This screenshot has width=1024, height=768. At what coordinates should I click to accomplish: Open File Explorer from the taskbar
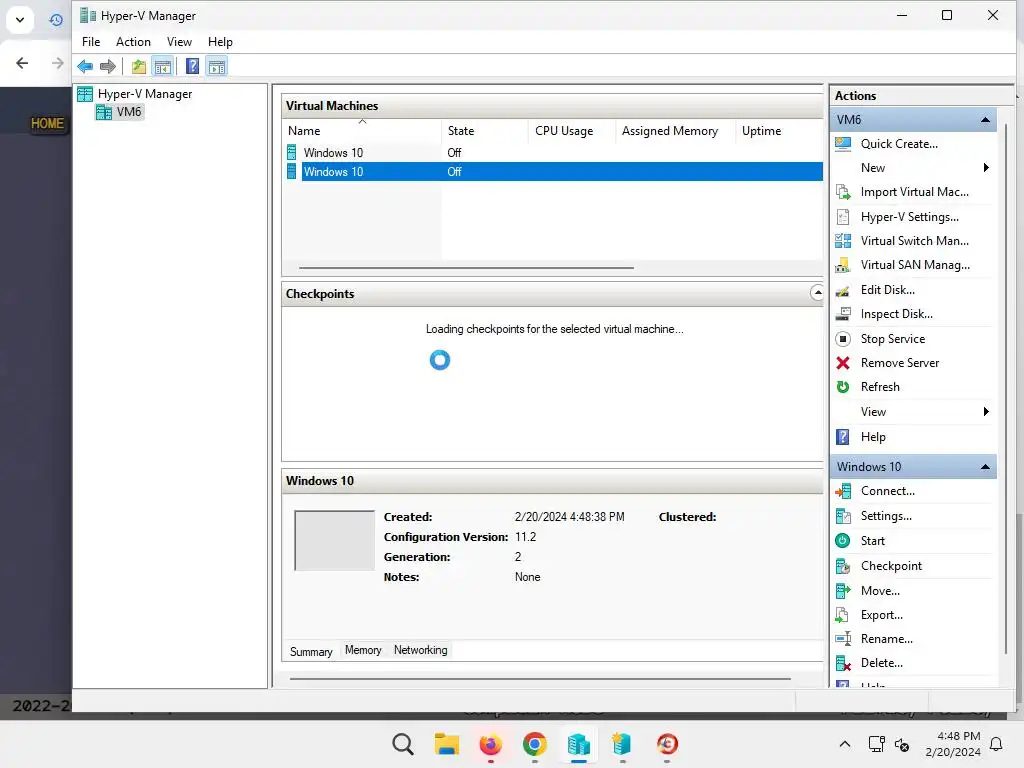pyautogui.click(x=447, y=744)
